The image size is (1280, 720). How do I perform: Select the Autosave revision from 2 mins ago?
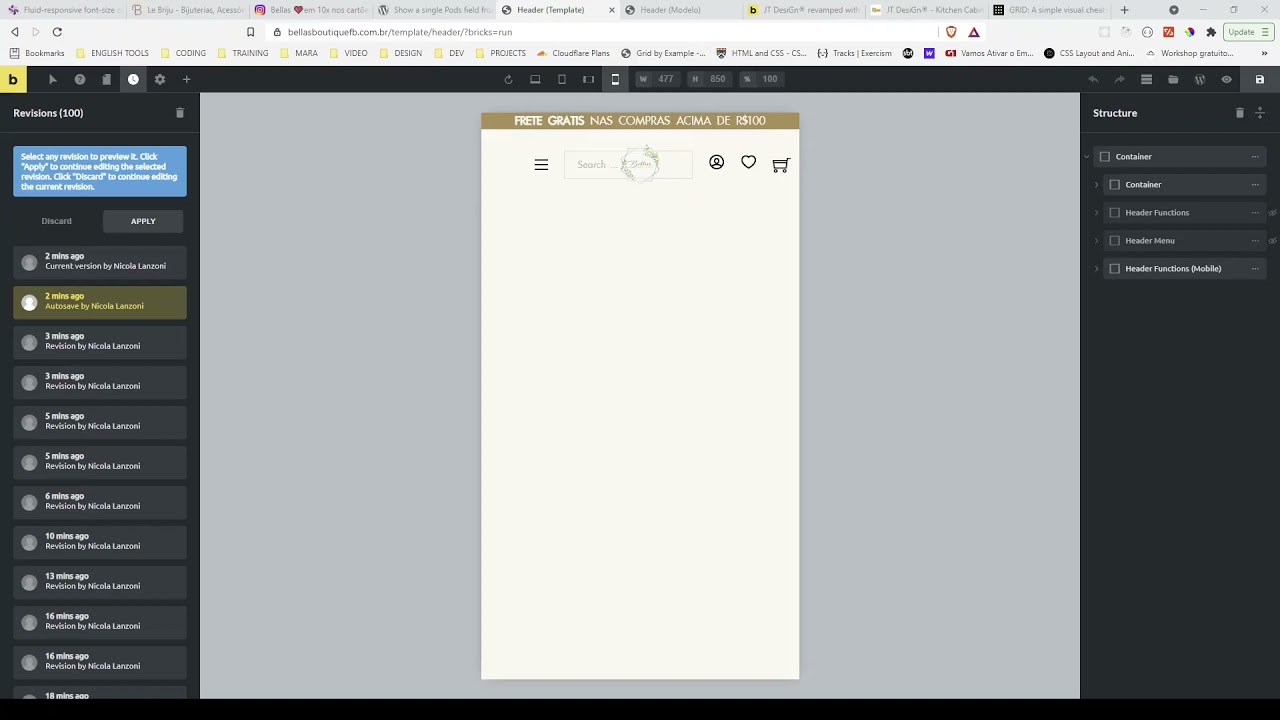pos(100,302)
